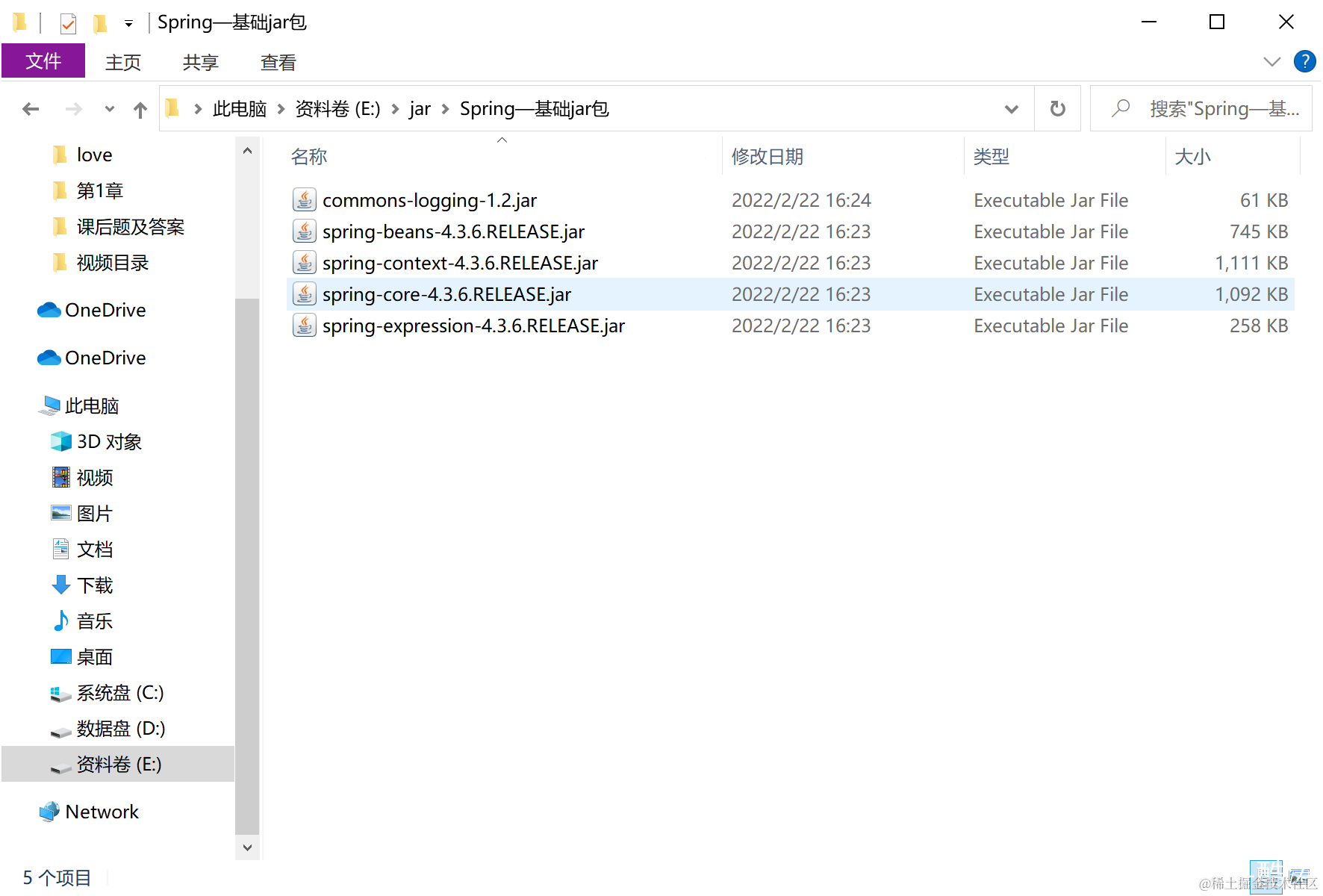Sort files by the 修改日期 column header
Image resolution: width=1323 pixels, height=896 pixels.
click(768, 157)
